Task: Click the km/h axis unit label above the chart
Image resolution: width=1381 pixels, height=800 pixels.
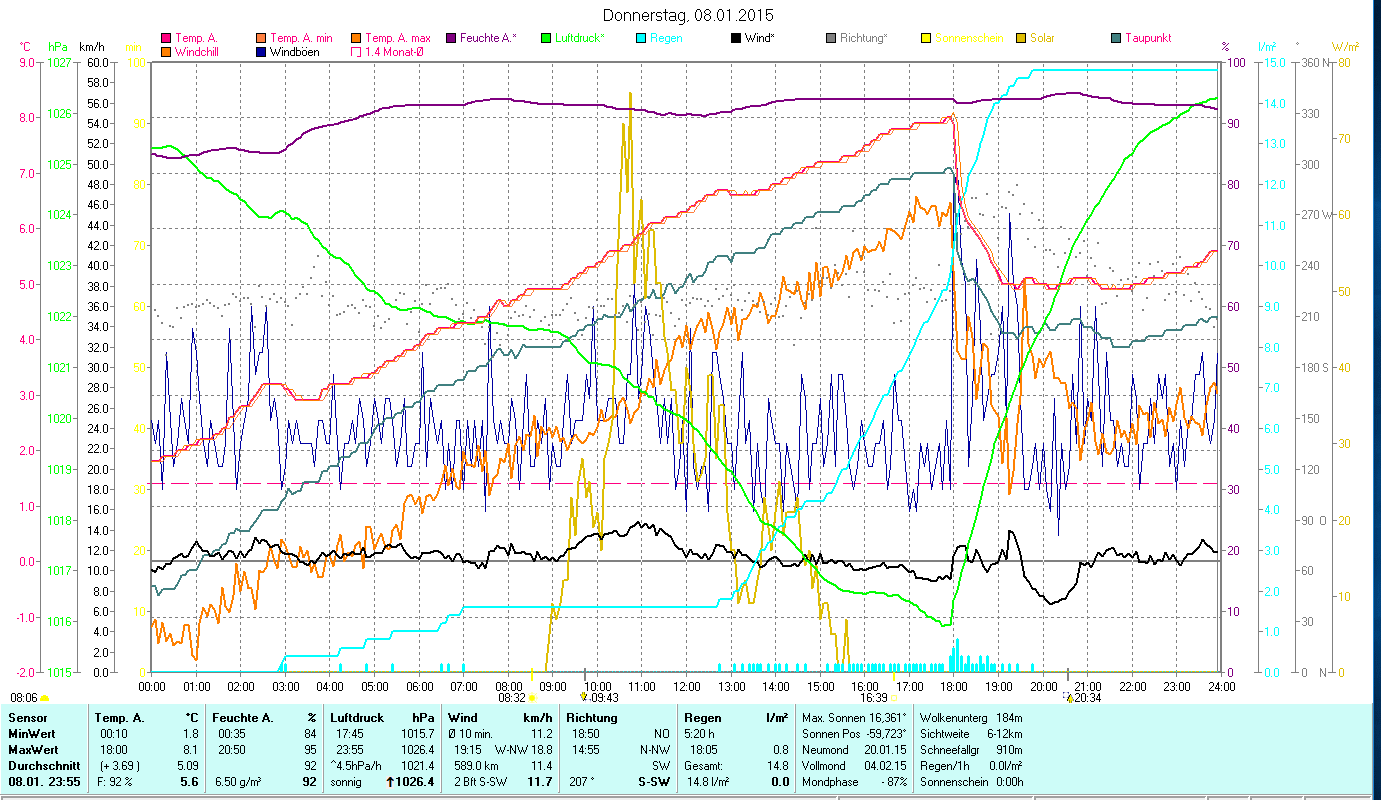Action: [x=91, y=46]
